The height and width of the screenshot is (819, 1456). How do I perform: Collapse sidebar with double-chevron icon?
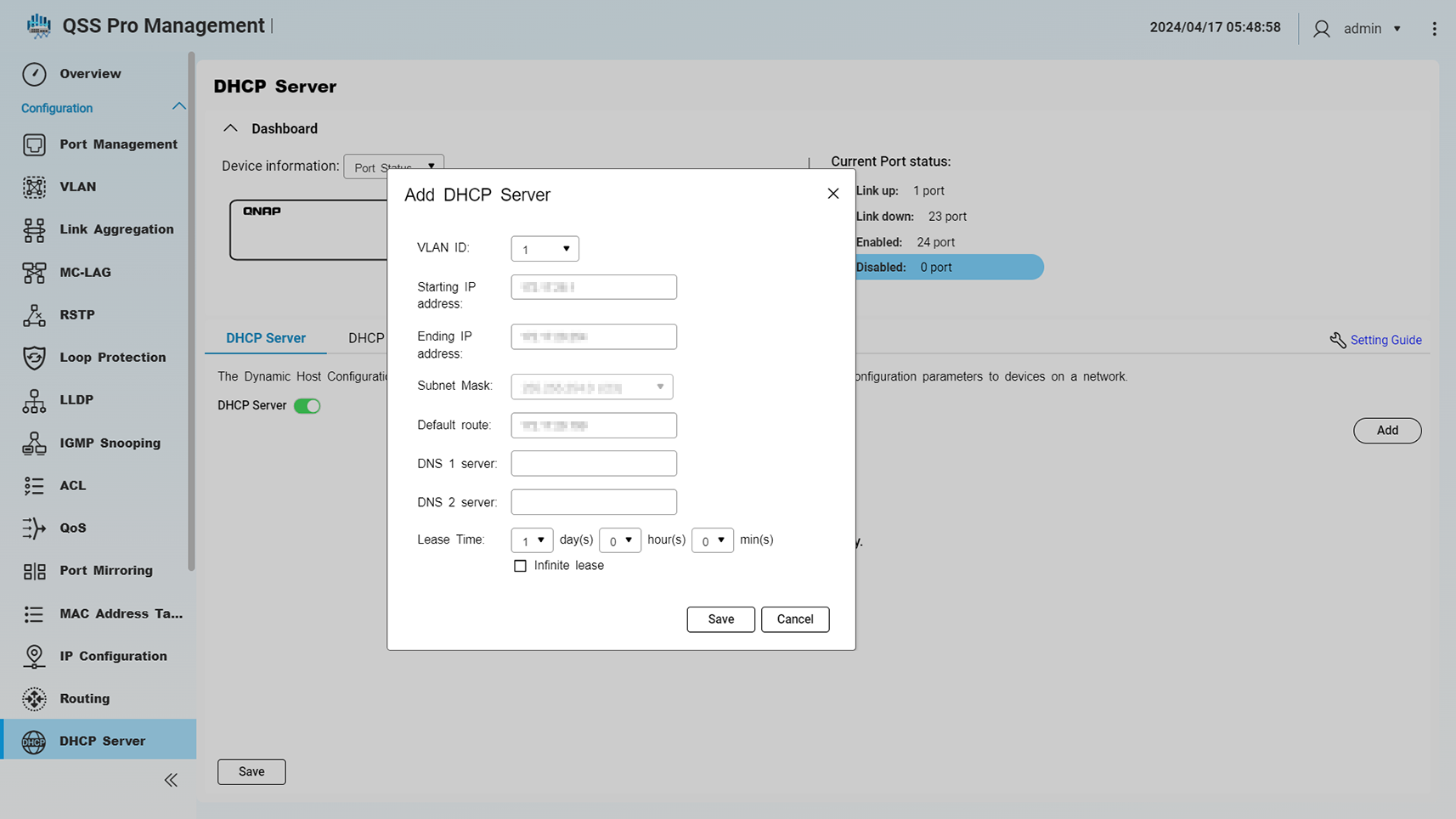click(171, 780)
